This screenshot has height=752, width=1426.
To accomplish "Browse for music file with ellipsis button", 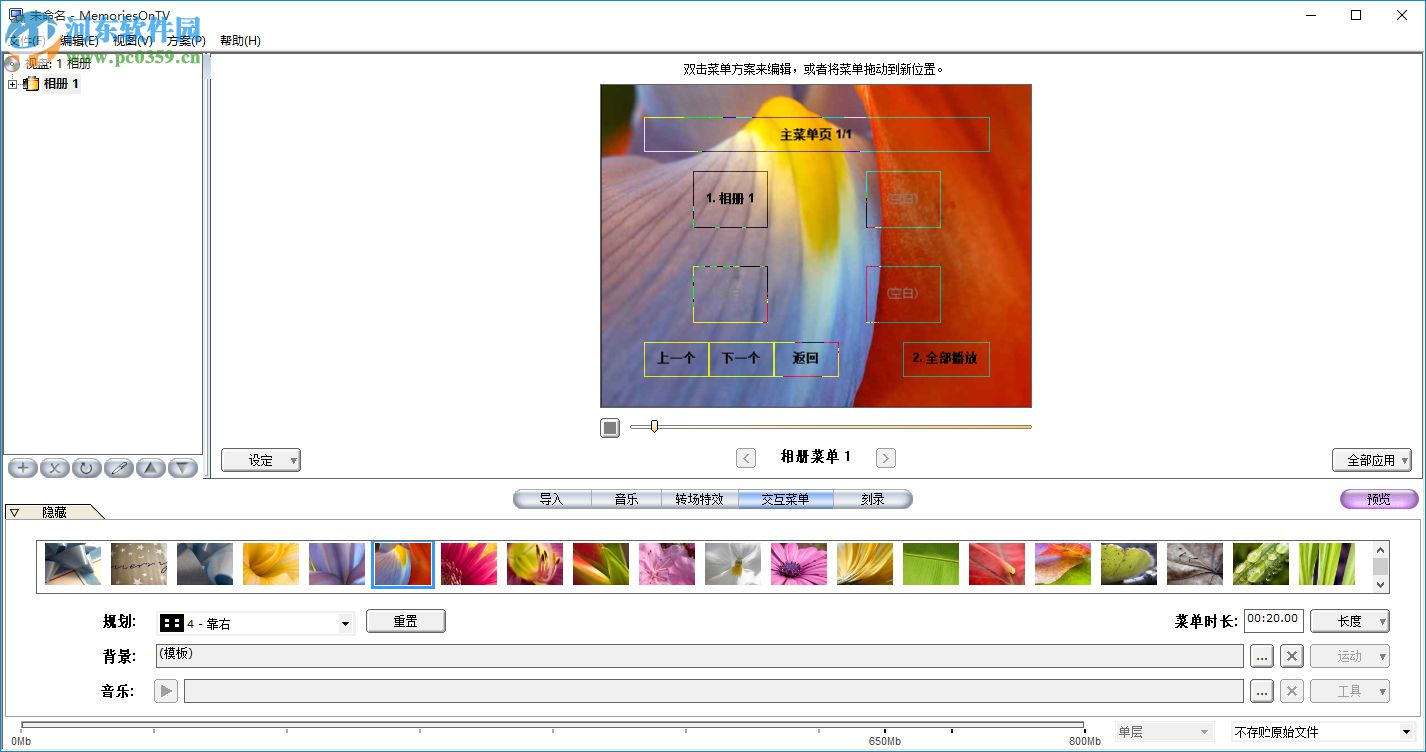I will (1262, 691).
